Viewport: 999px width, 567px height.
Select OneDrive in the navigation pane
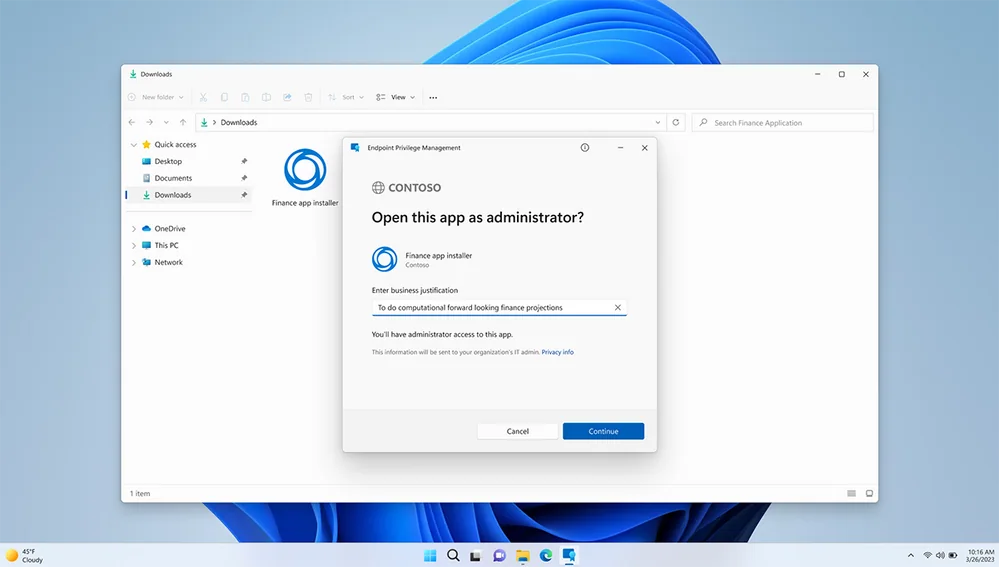[169, 229]
